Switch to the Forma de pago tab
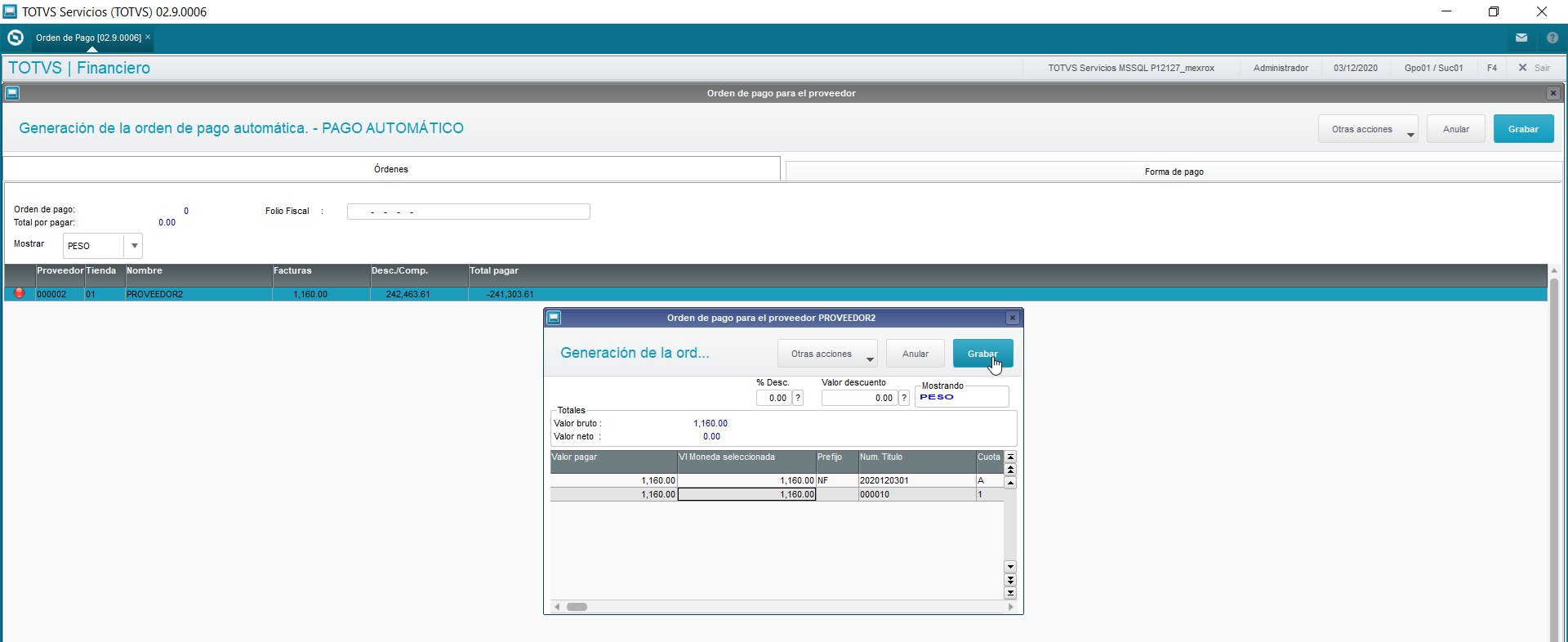 (1174, 172)
